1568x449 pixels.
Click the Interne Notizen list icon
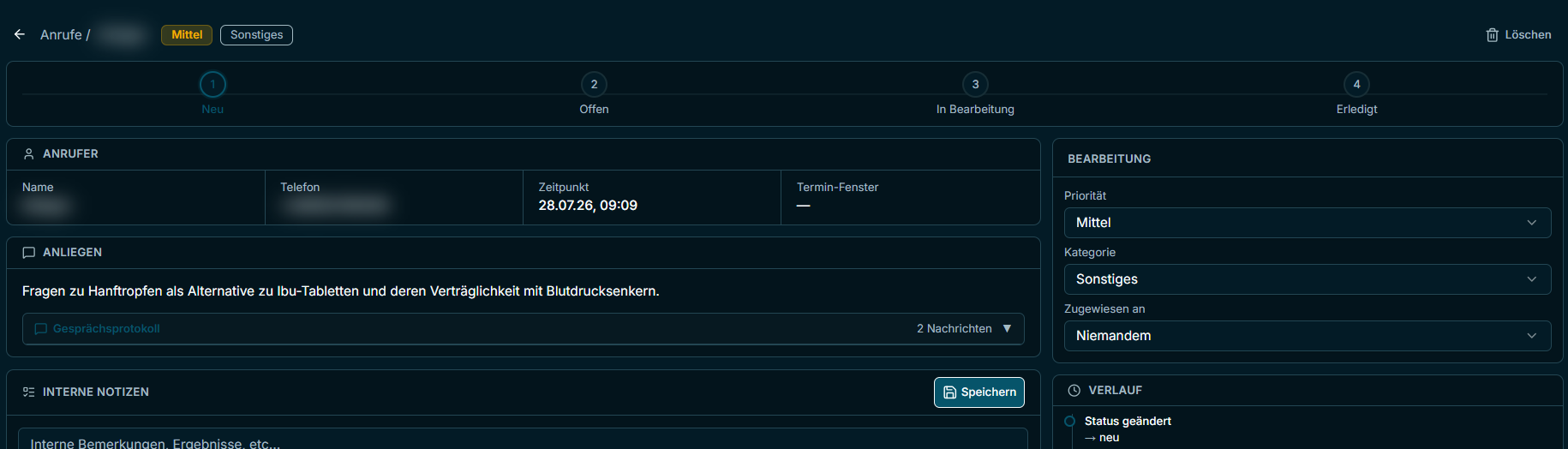(28, 392)
